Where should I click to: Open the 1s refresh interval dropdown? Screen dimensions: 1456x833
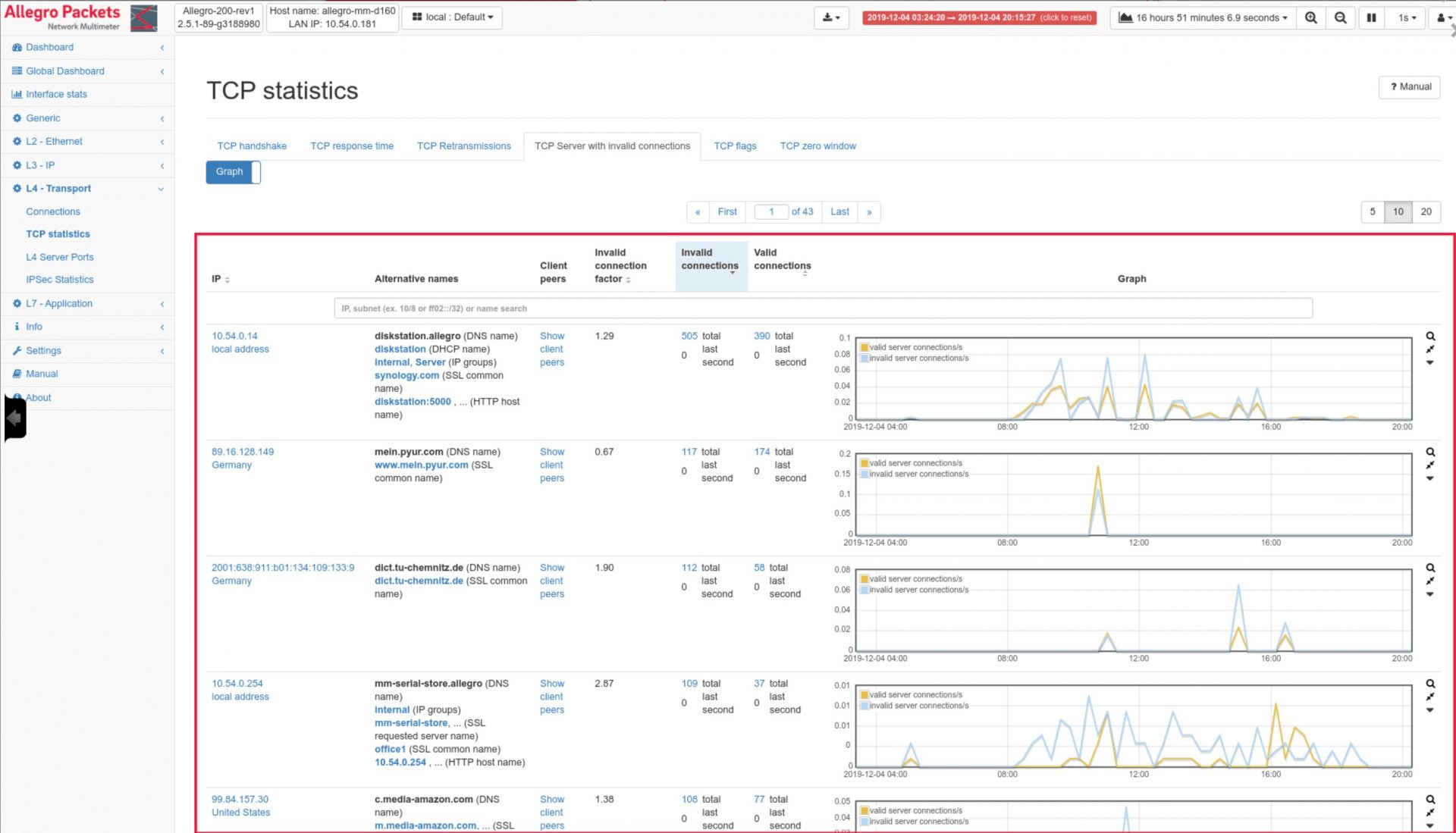[1406, 17]
